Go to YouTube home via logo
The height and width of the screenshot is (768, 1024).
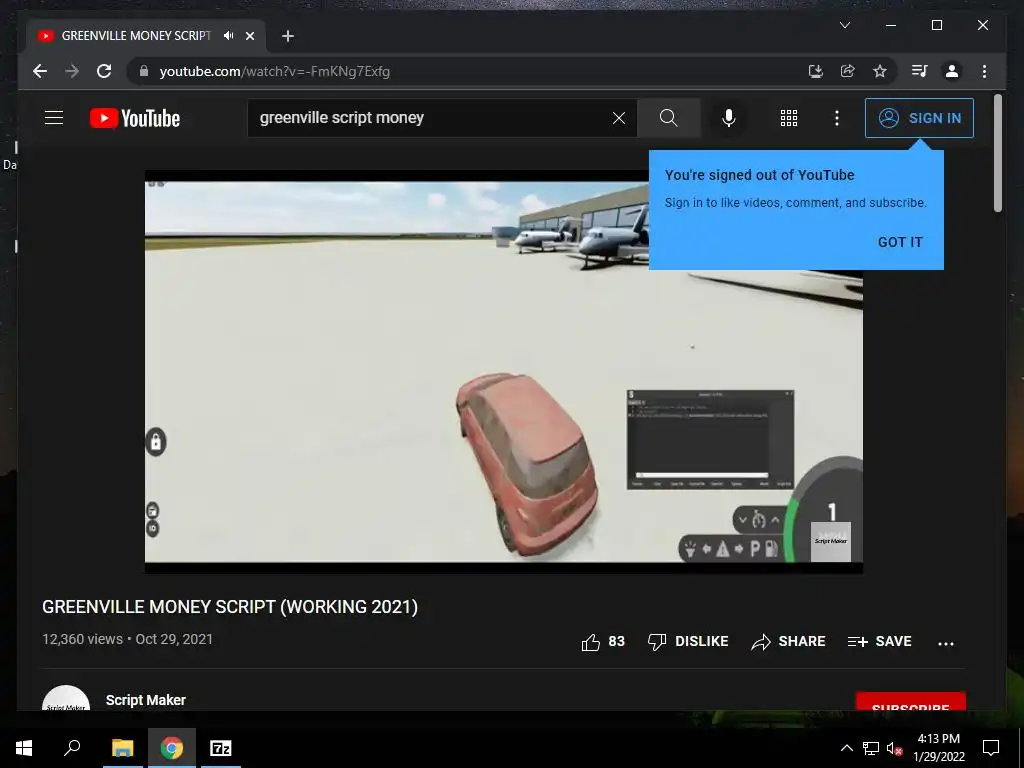[135, 118]
